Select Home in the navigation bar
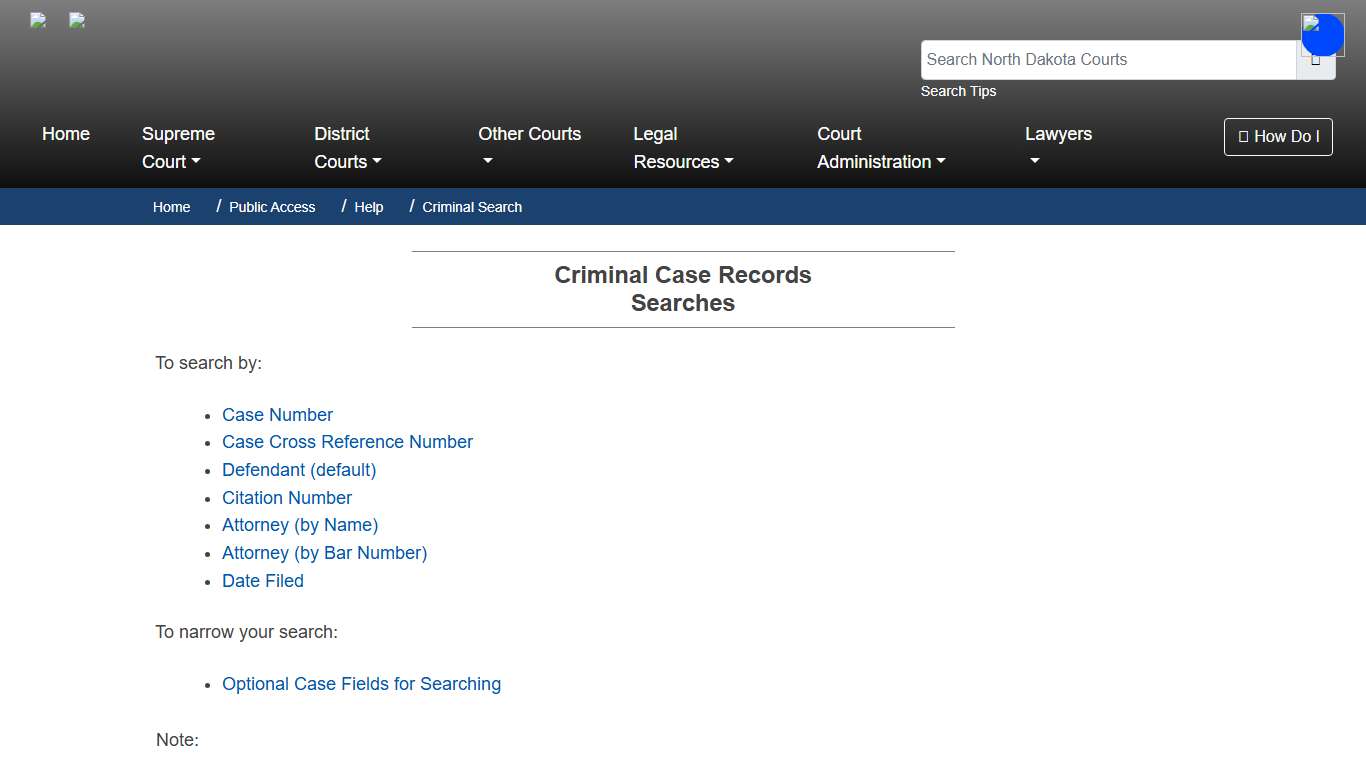 (x=66, y=133)
